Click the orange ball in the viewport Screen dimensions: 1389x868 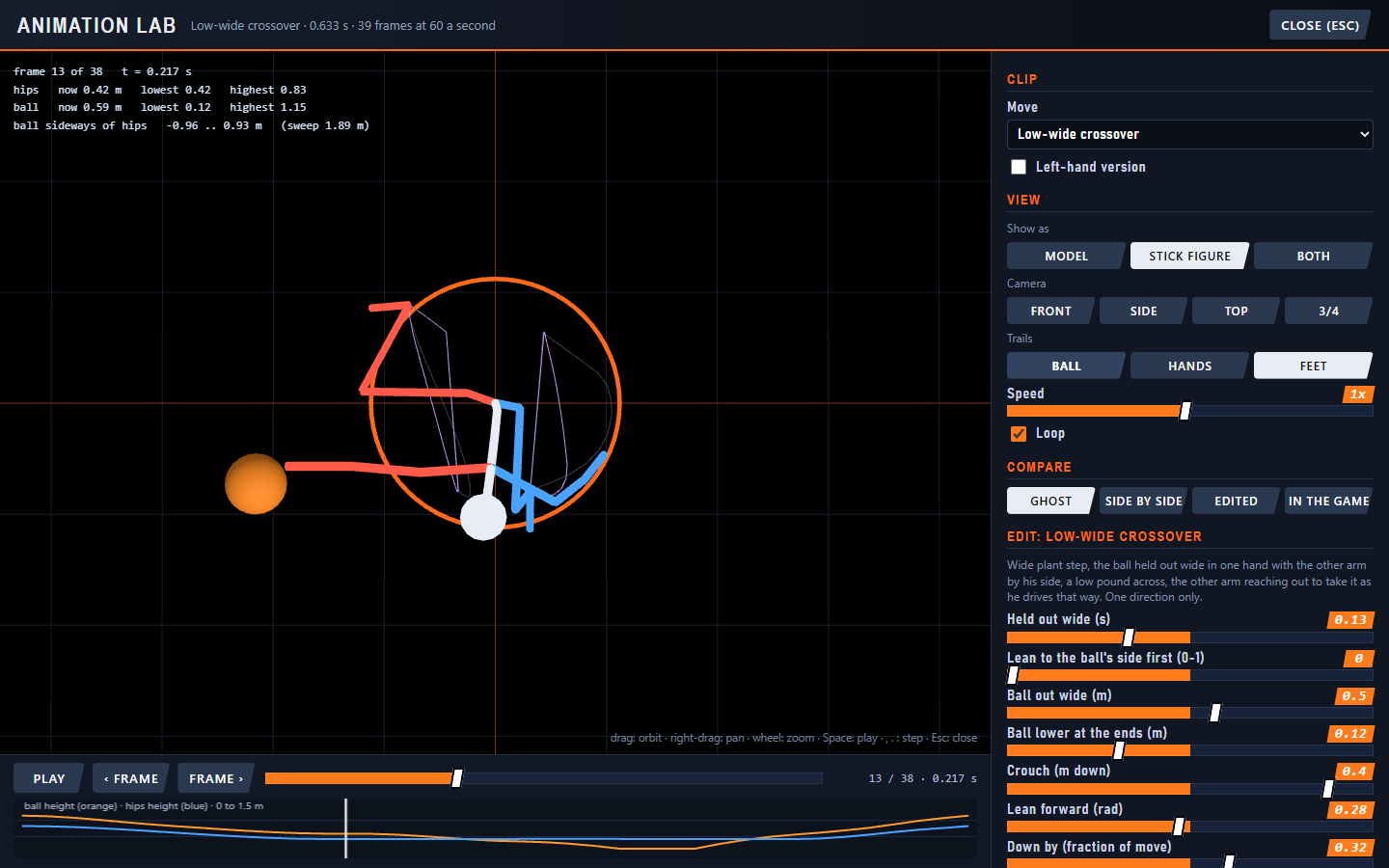tap(256, 484)
